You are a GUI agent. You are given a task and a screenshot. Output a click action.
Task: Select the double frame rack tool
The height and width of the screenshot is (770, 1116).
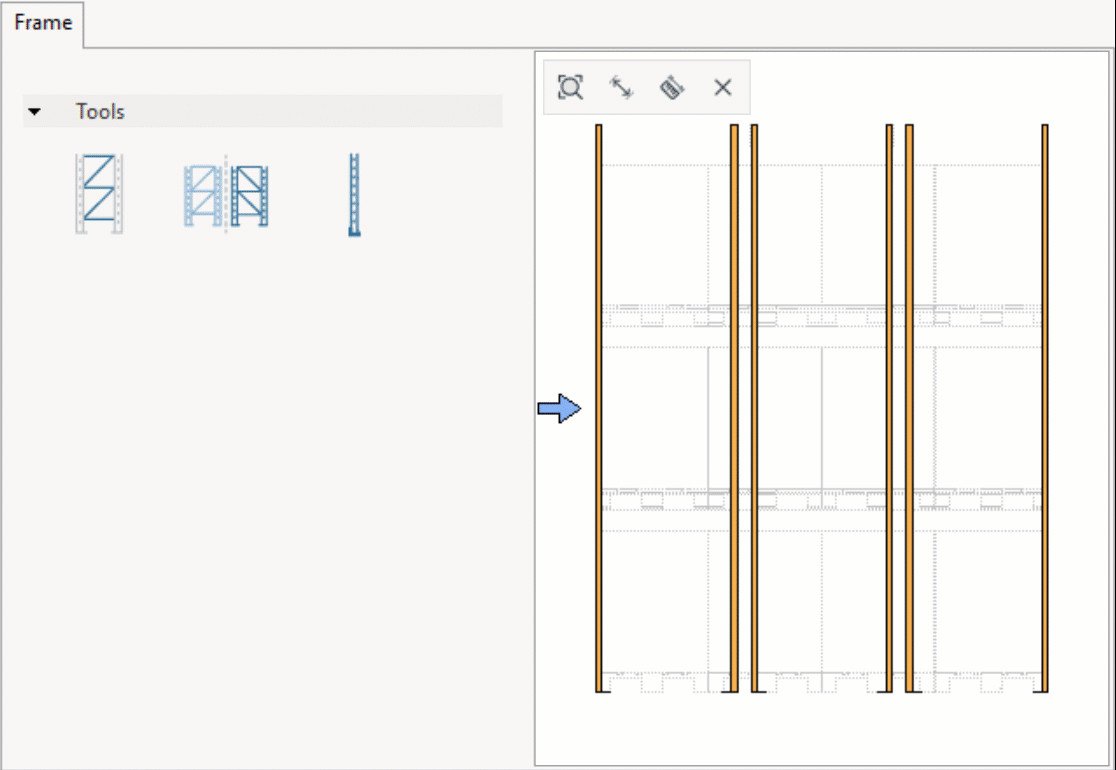226,195
